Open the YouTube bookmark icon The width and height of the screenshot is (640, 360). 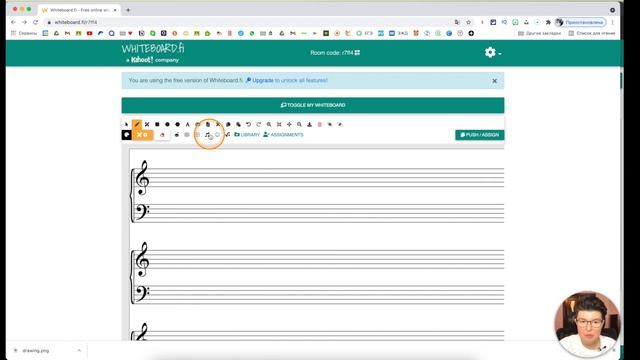(89, 33)
